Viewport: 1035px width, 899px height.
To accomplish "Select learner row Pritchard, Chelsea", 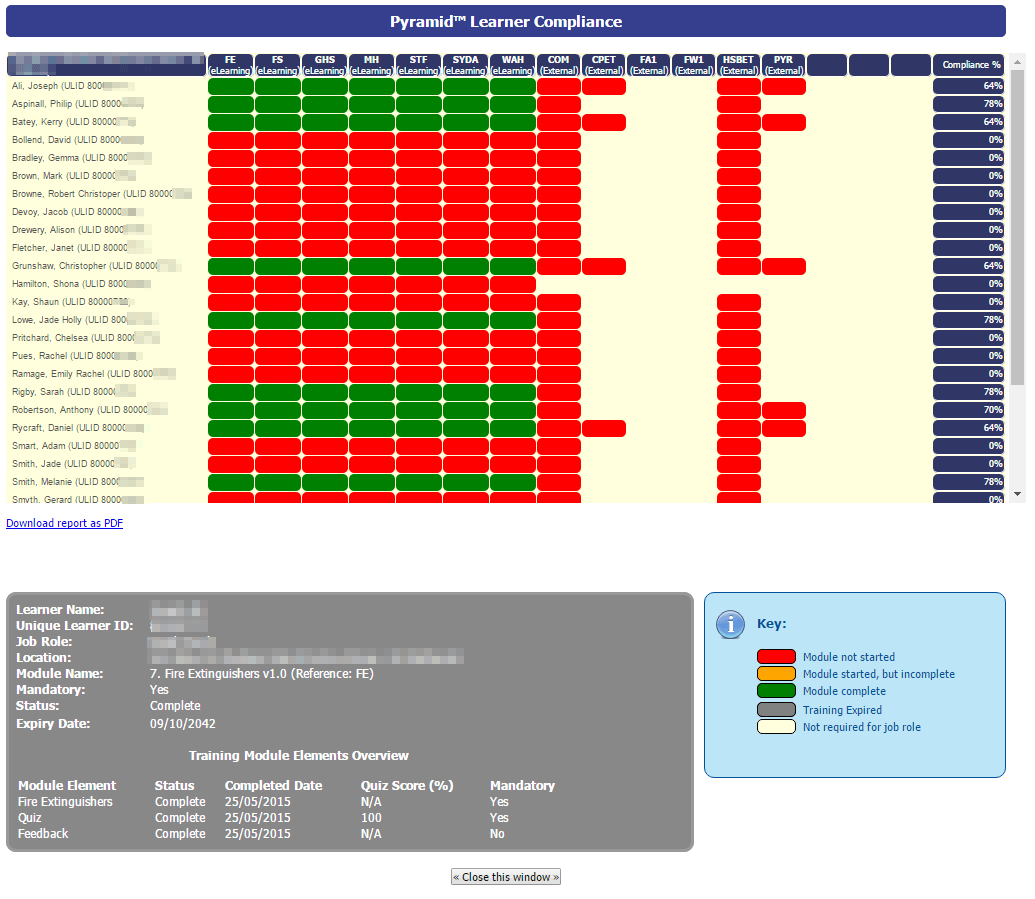I will click(x=86, y=338).
